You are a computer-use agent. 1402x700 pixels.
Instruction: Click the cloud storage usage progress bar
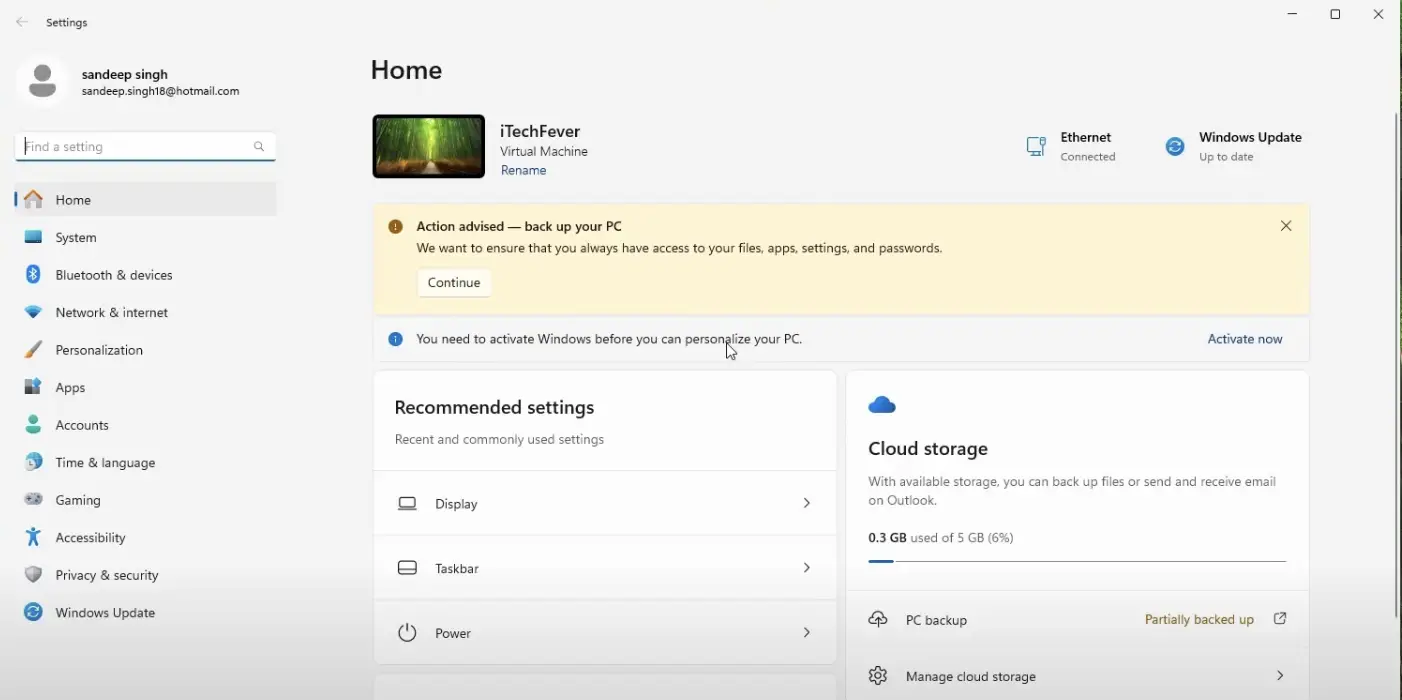click(x=1077, y=561)
